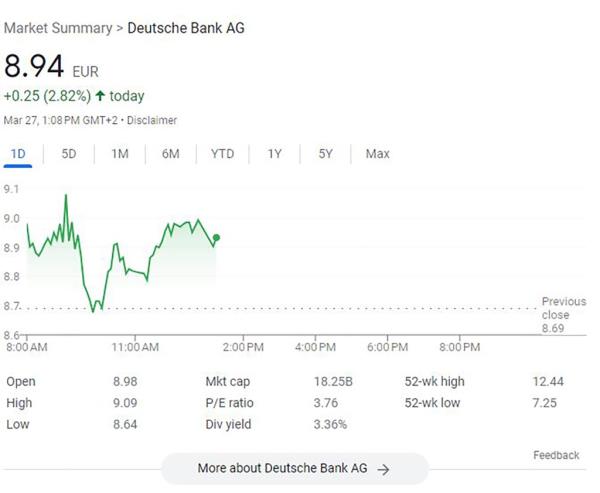
Task: View the 5Y price chart
Action: 326,154
